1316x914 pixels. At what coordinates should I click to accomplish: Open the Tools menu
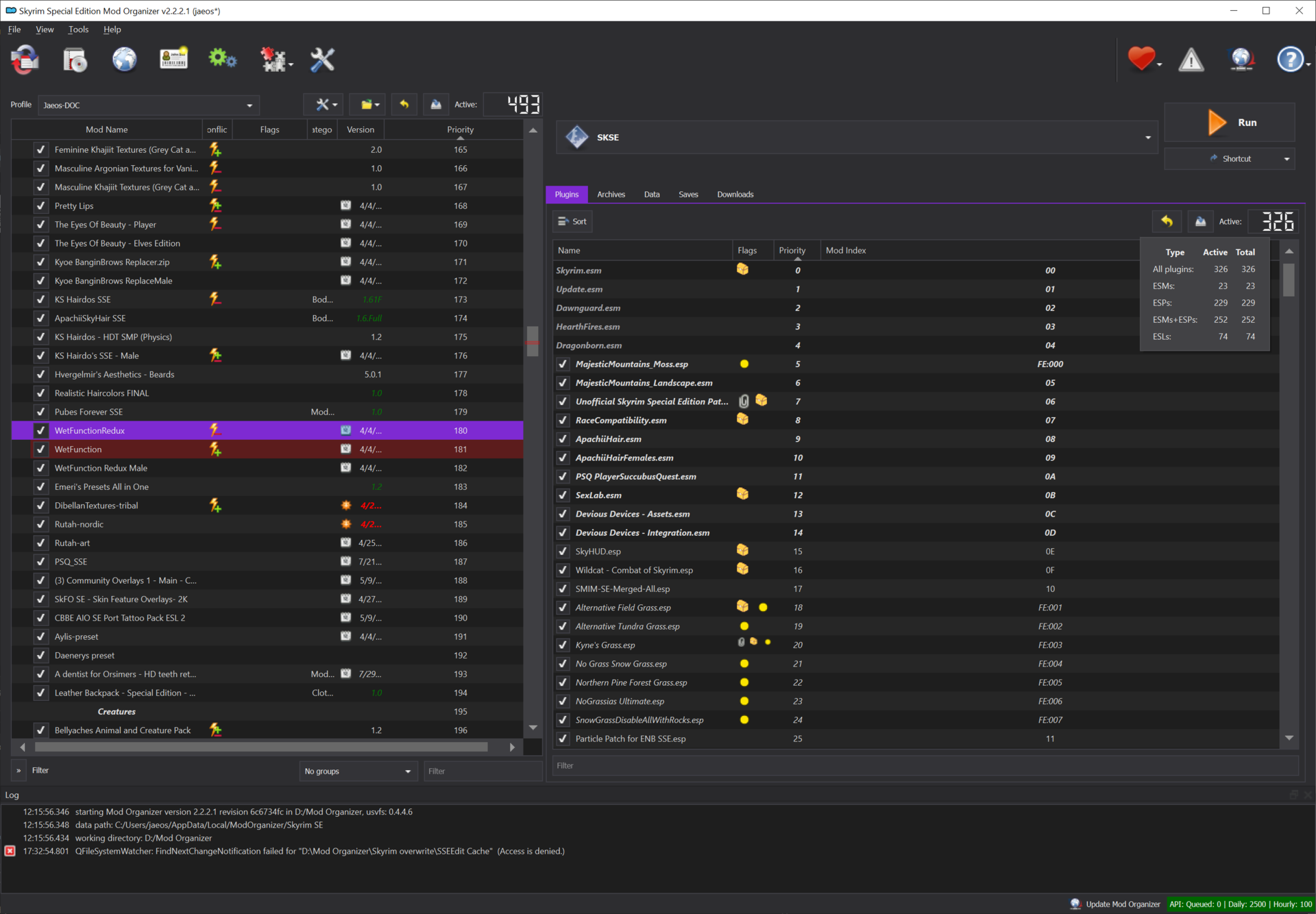coord(78,29)
